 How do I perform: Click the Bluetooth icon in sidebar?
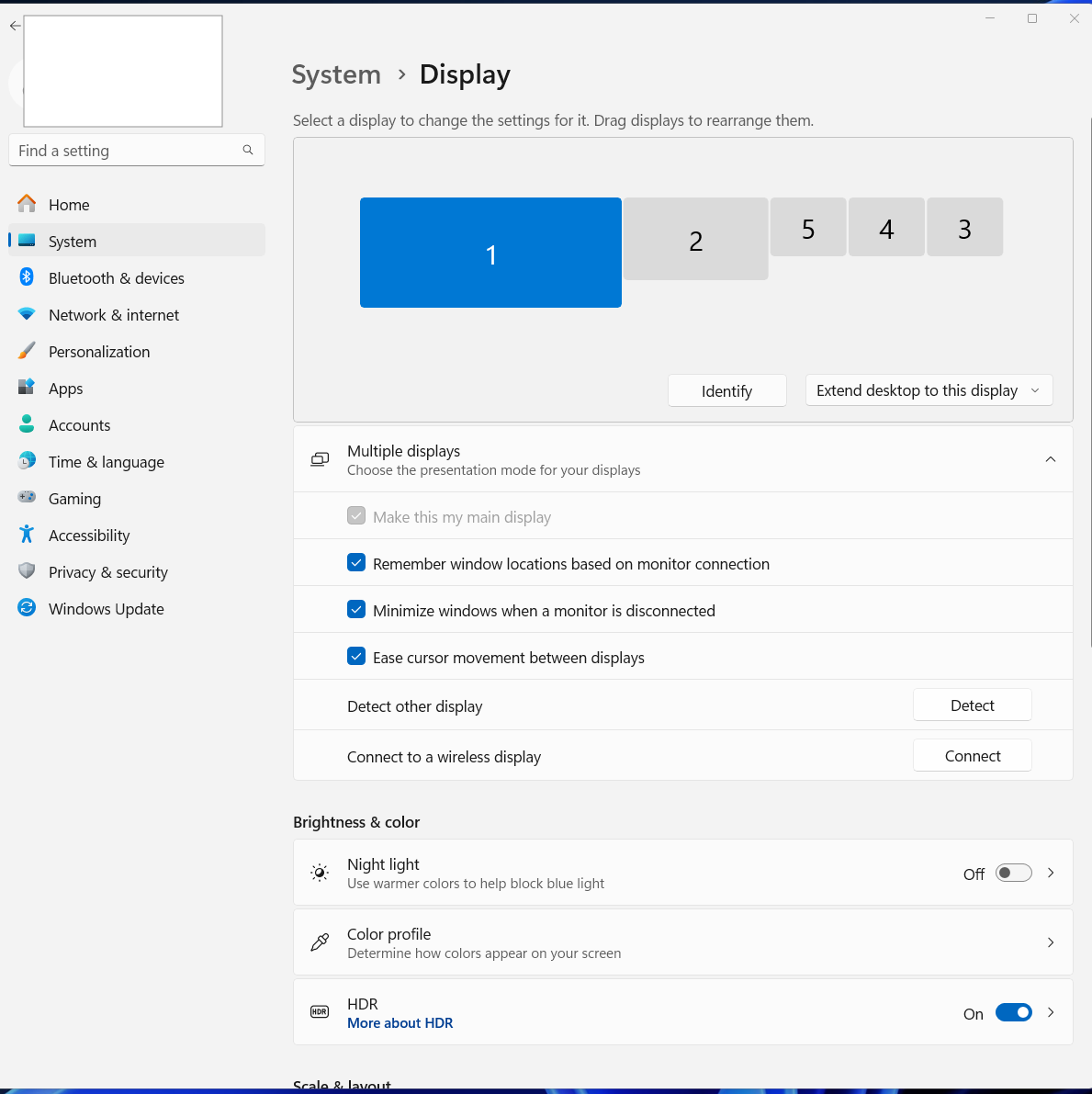27,277
